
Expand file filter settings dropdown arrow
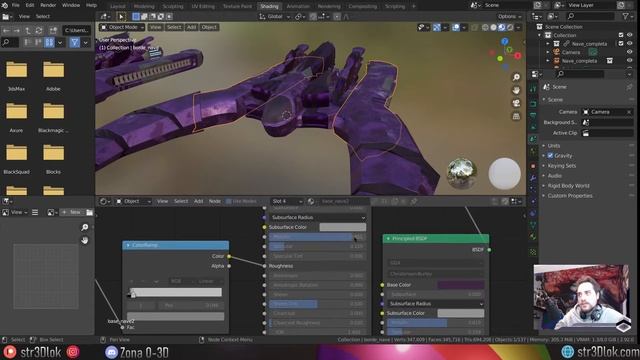coord(85,42)
